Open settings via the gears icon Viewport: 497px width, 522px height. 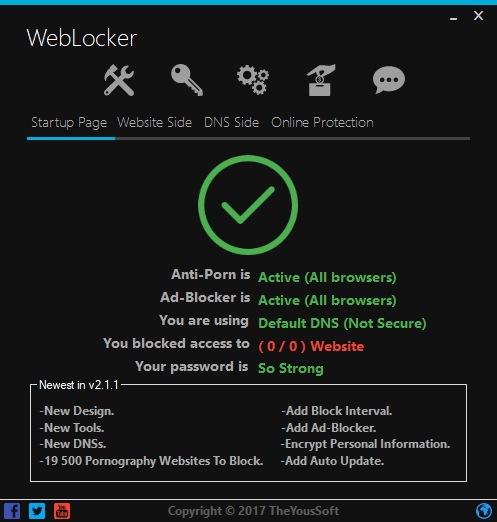click(253, 80)
